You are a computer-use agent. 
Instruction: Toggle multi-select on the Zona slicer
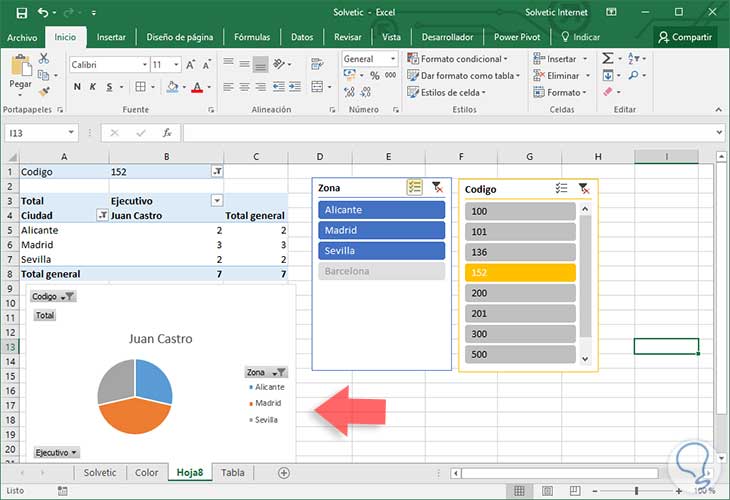(414, 187)
